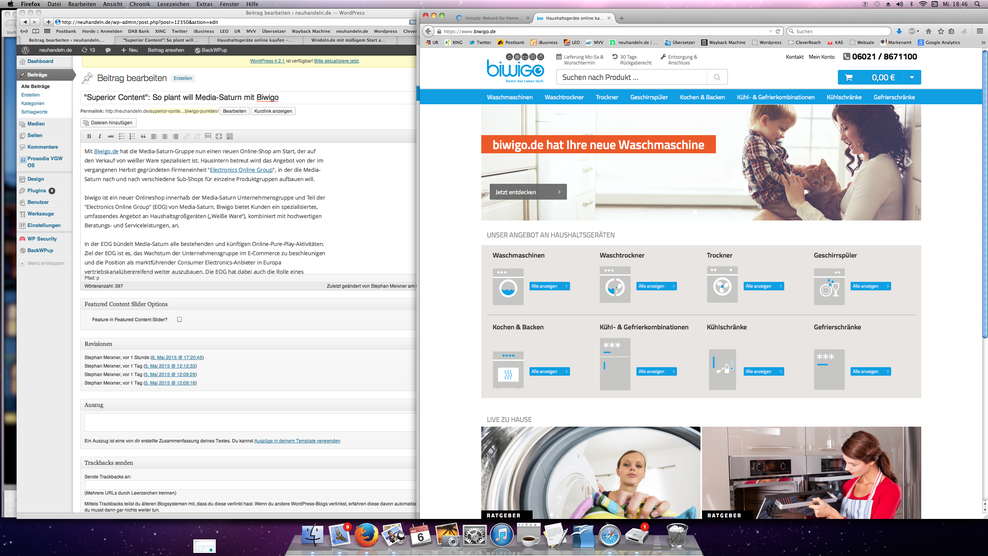The height and width of the screenshot is (556, 988).
Task: Click the Bitte aktualisiere jetzt link
Action: click(336, 61)
